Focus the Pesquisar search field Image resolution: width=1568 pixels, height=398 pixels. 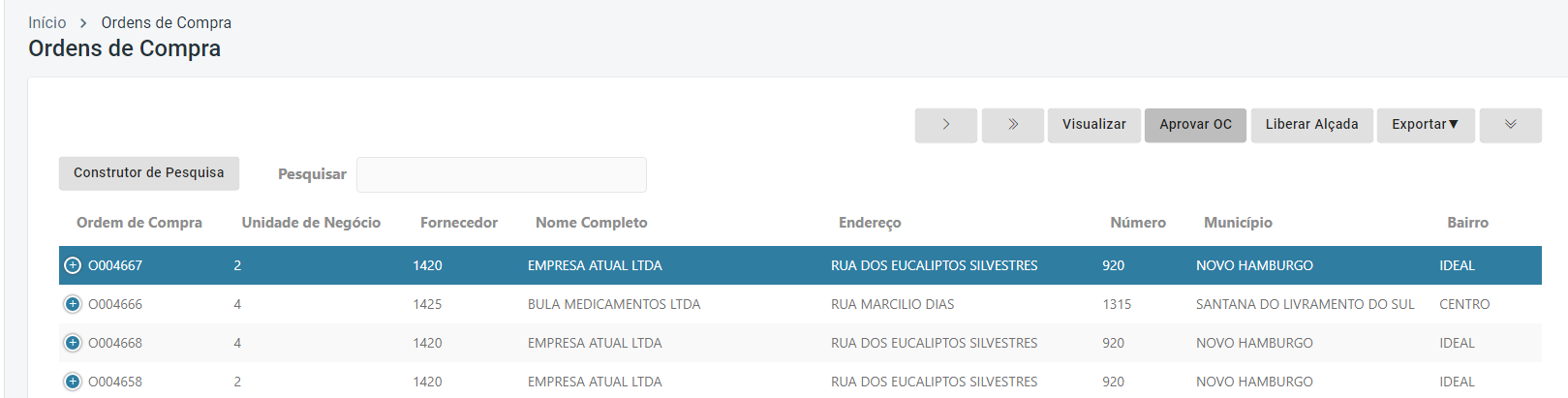click(x=501, y=174)
